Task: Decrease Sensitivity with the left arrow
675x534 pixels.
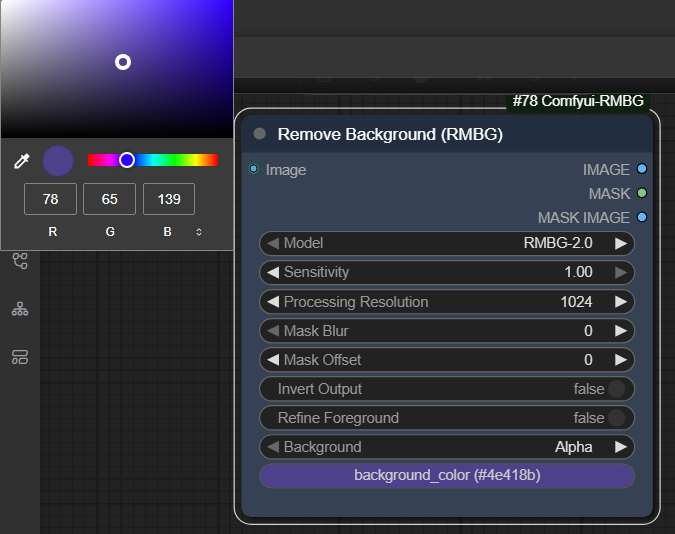Action: (x=271, y=272)
